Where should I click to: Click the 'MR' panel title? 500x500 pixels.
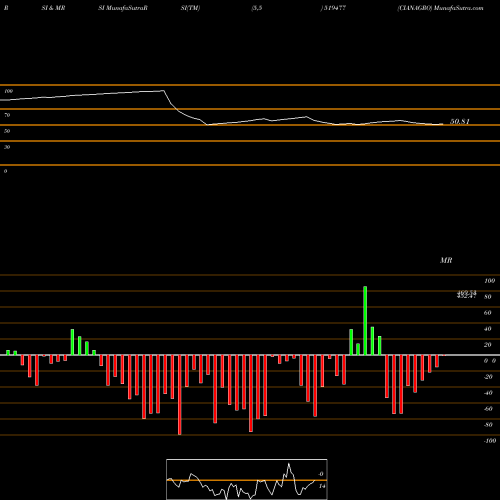click(x=446, y=260)
